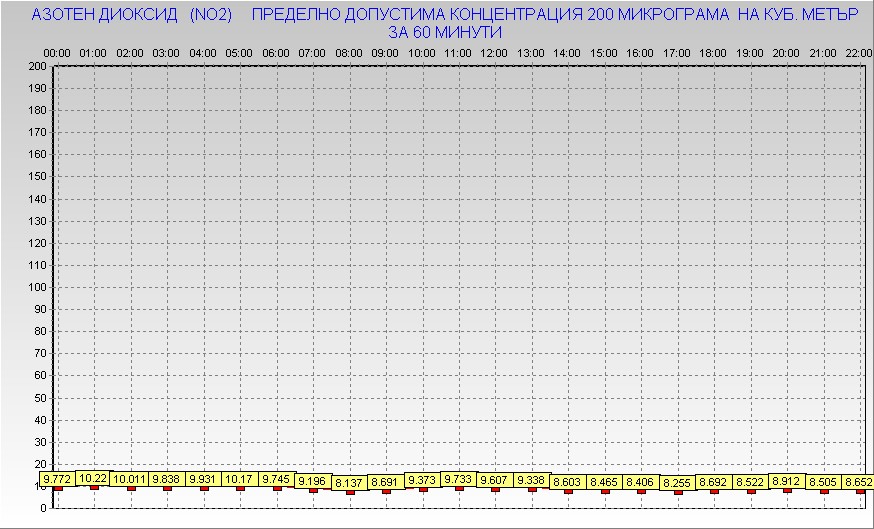Click the 100 value on the vertical axis

pyautogui.click(x=38, y=287)
